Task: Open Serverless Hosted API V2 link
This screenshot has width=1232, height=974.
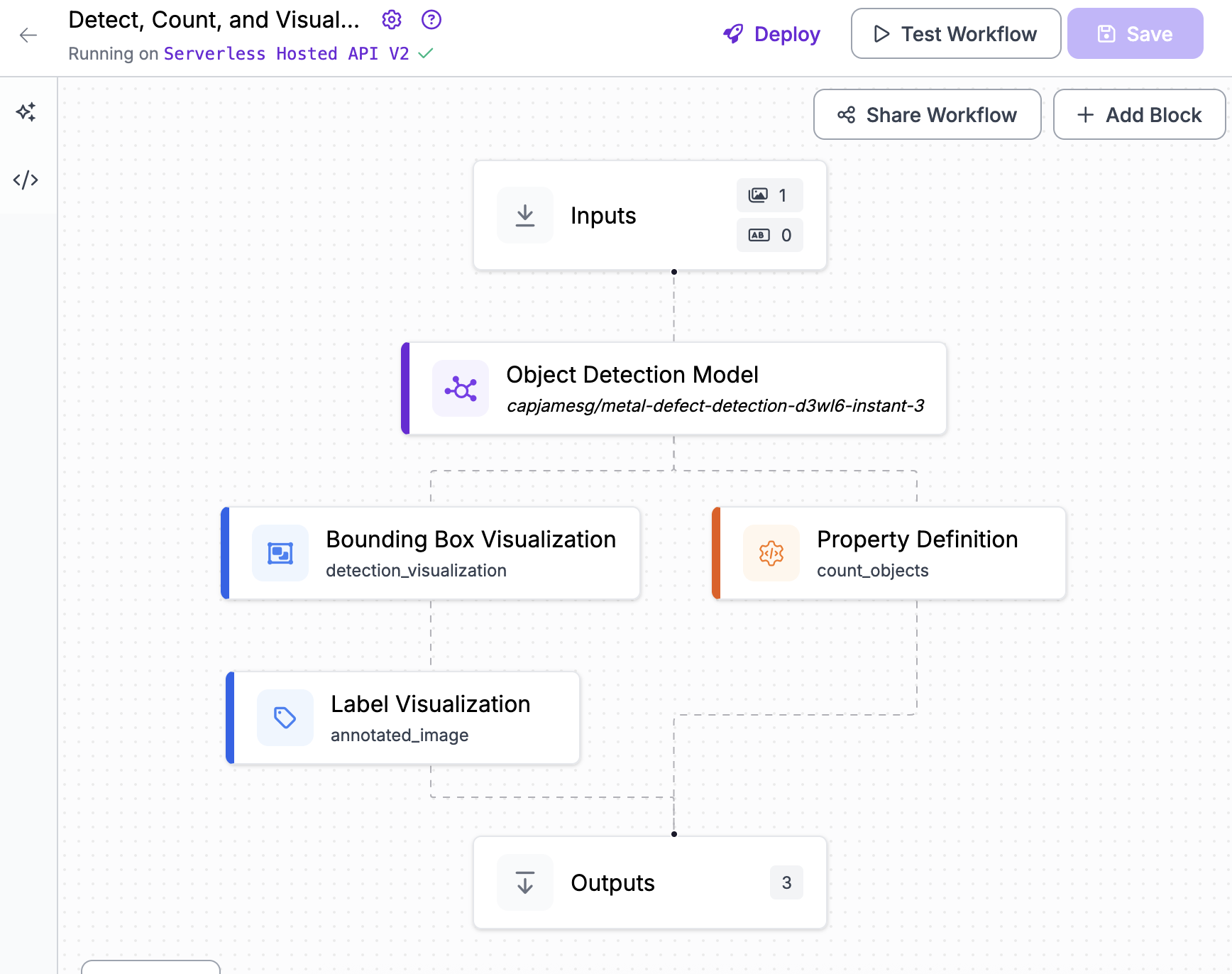Action: click(286, 54)
